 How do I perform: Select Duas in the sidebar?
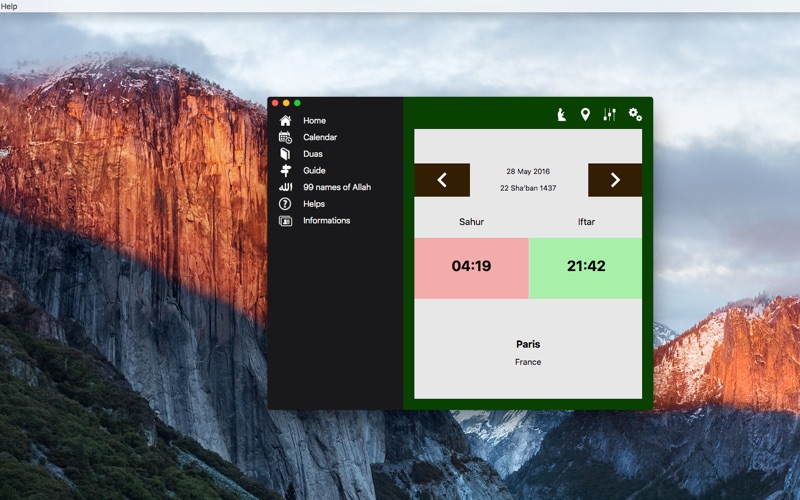coord(313,154)
